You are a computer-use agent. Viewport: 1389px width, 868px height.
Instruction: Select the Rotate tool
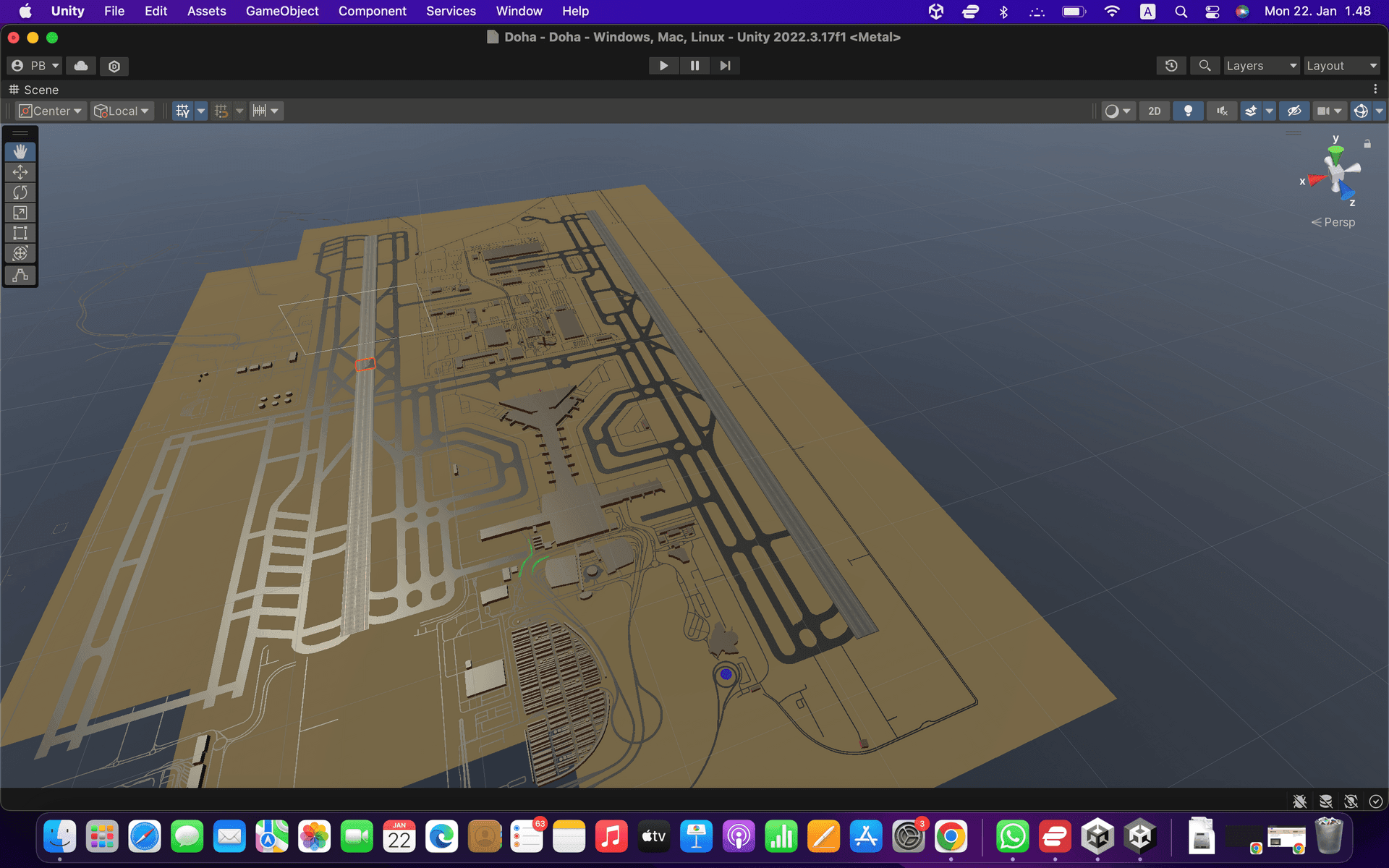click(20, 192)
